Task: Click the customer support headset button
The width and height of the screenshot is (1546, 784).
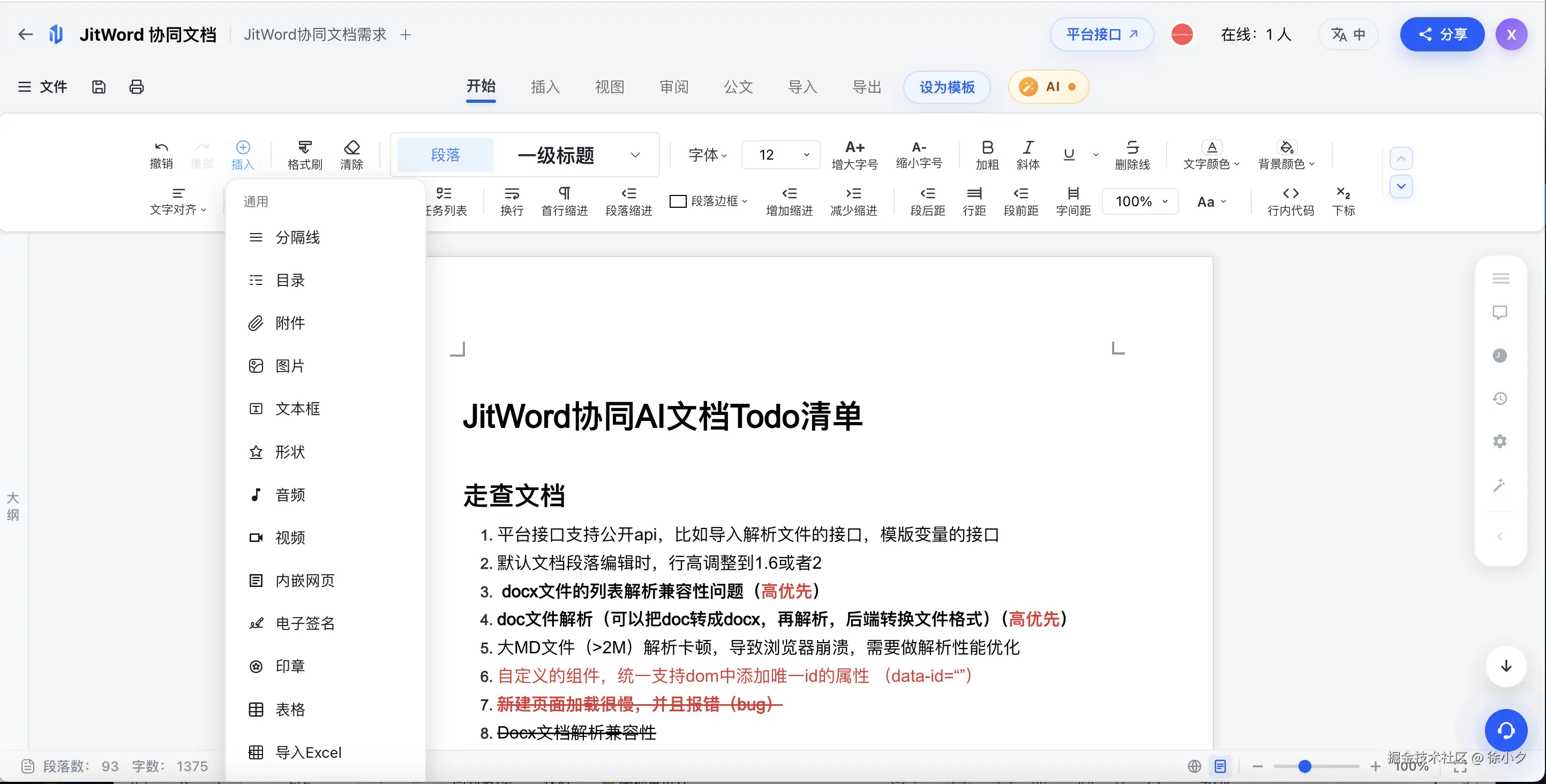Action: pos(1506,730)
